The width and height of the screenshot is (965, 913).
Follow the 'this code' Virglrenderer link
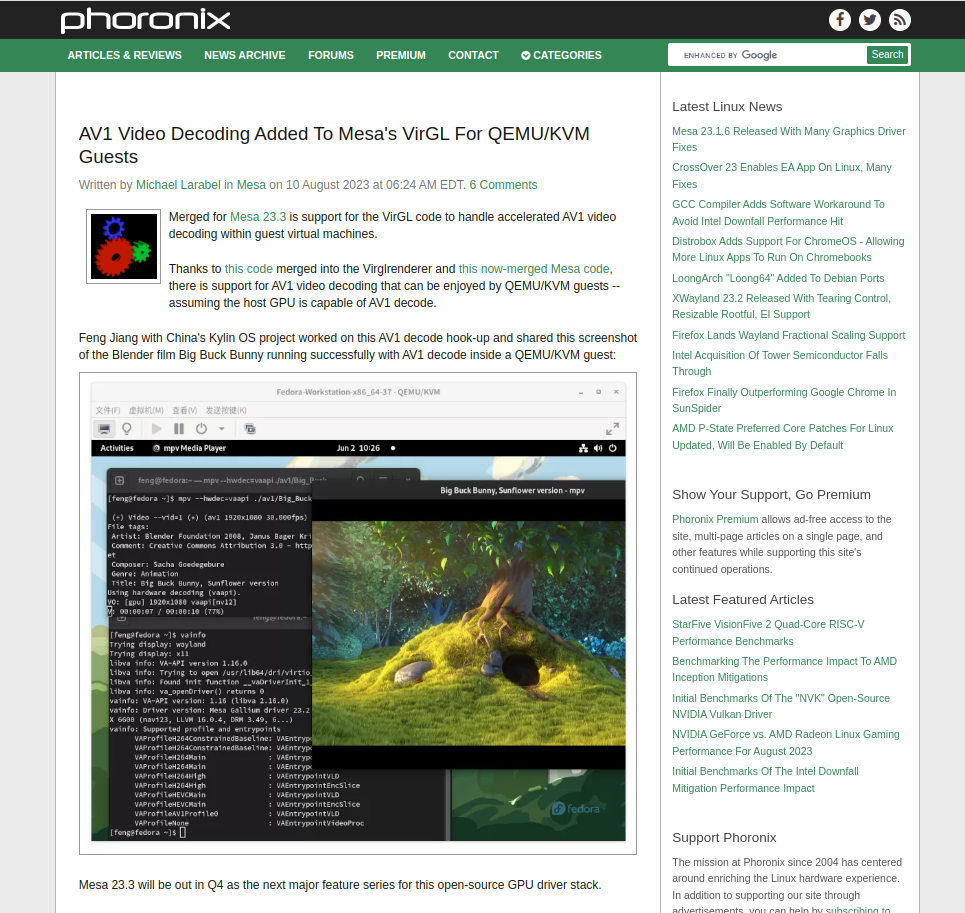(x=249, y=269)
